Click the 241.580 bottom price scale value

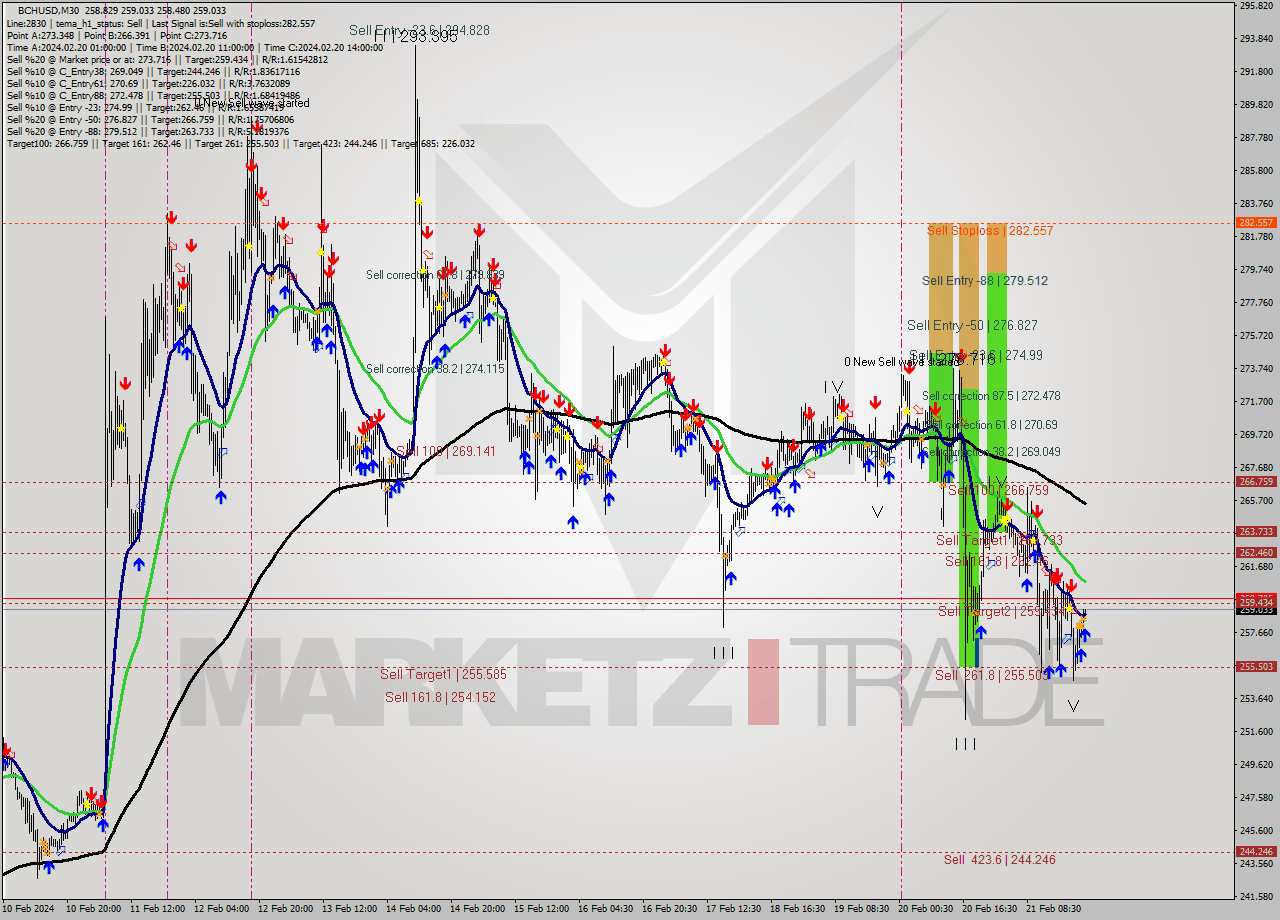coord(1258,896)
